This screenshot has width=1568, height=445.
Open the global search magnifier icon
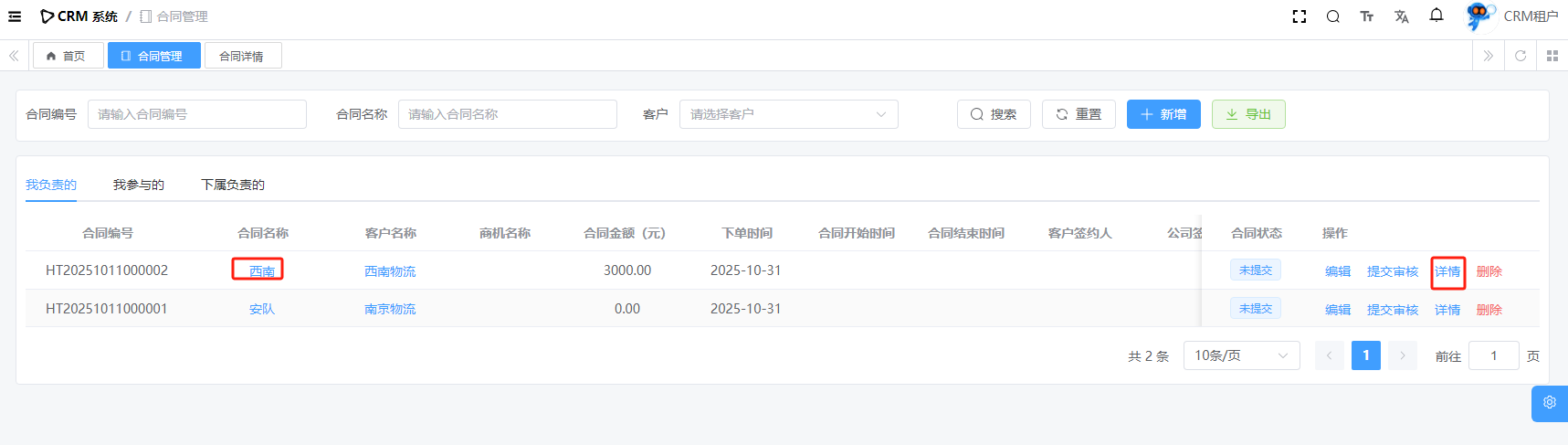tap(1333, 16)
